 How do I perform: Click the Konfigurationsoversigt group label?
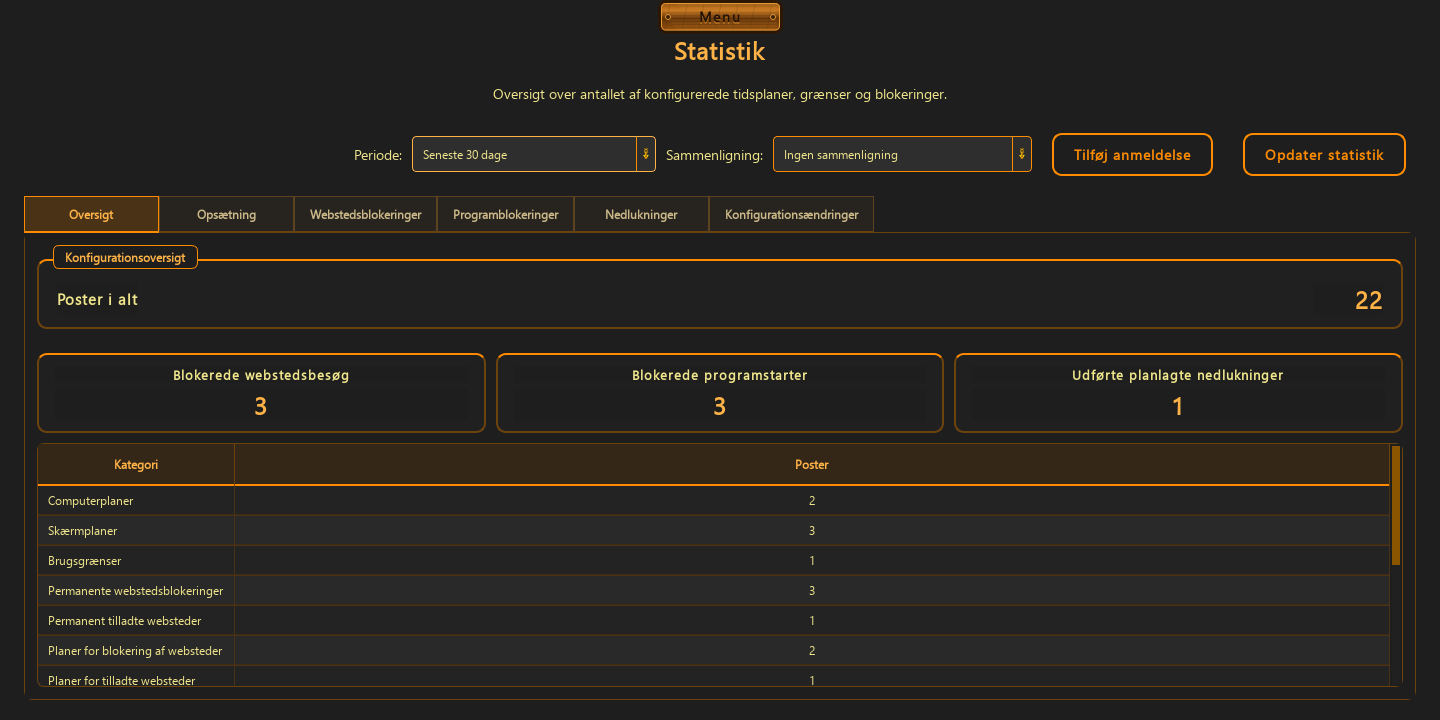(x=125, y=257)
